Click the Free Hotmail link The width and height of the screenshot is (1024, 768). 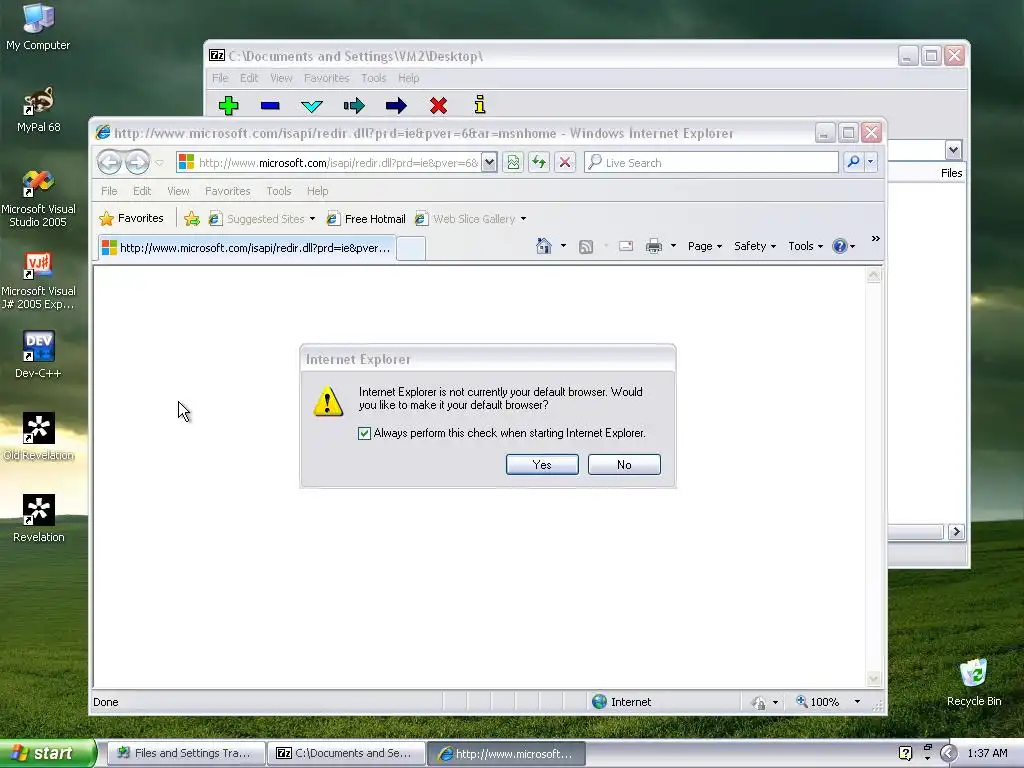pos(366,219)
